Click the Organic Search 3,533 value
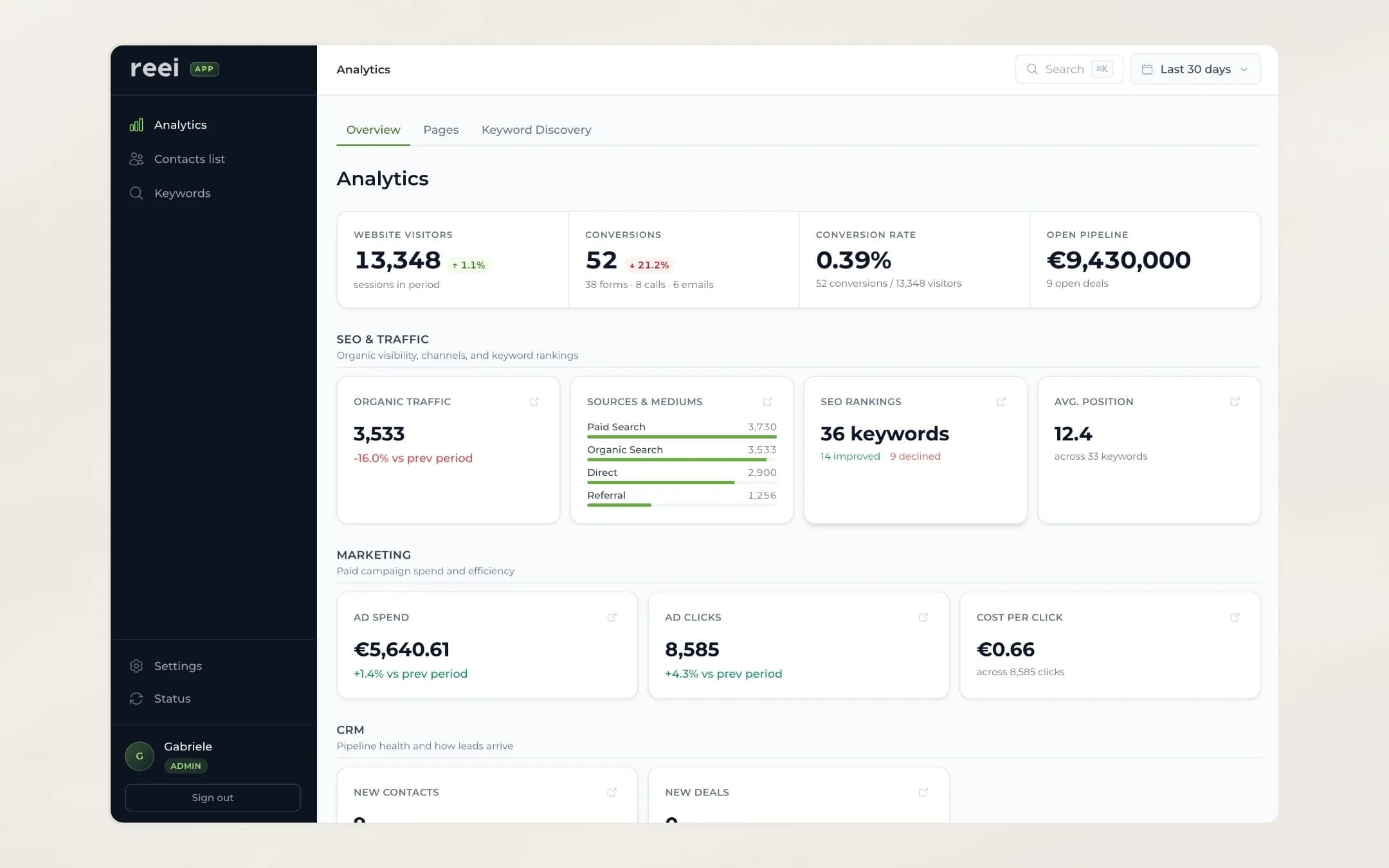The width and height of the screenshot is (1389, 868). point(762,450)
